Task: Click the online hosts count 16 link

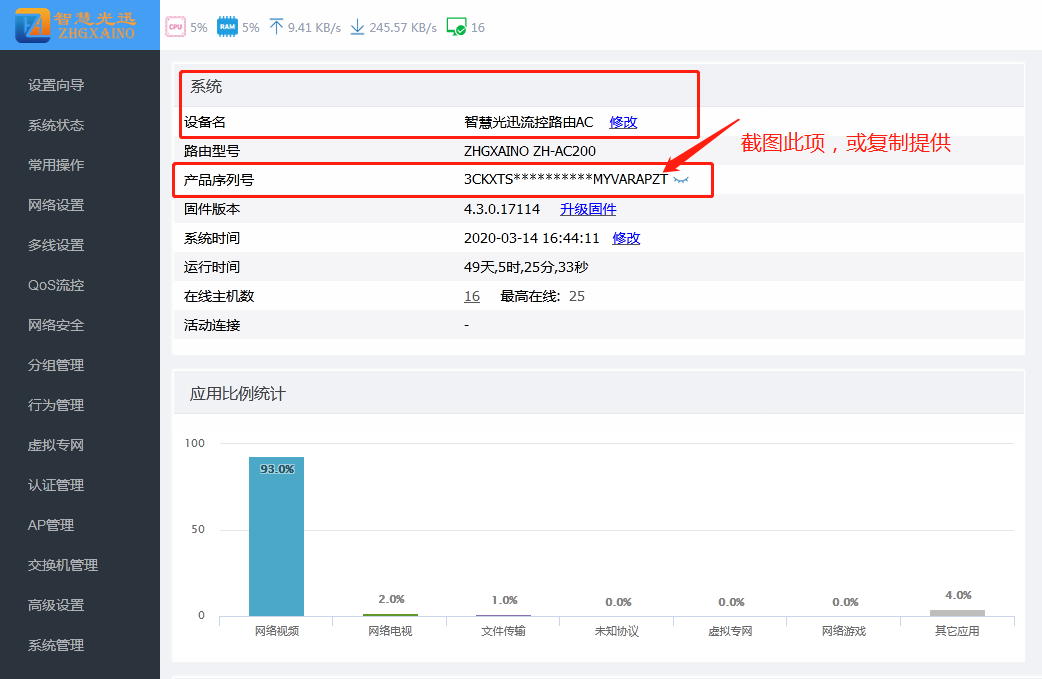Action: (472, 296)
